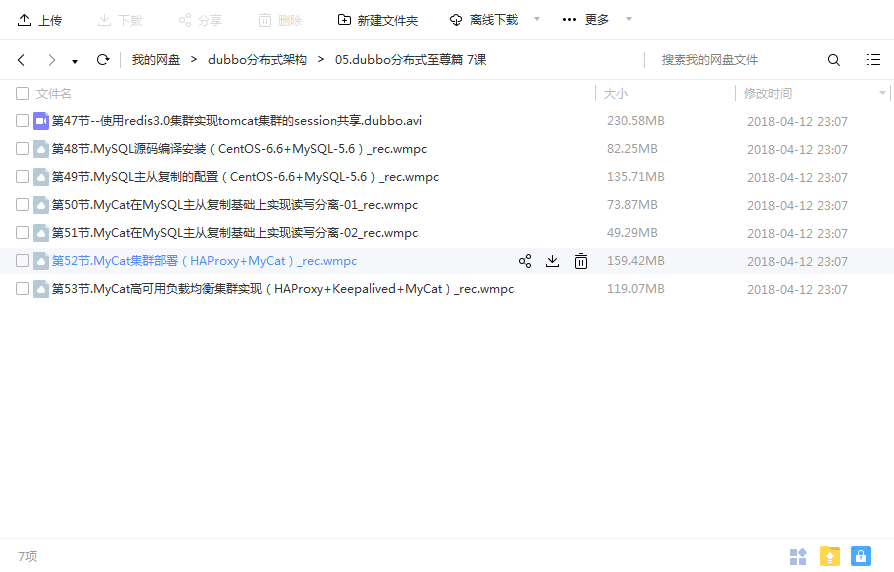Navigate to 我的网盘 breadcrumb
The image size is (894, 572).
click(x=156, y=60)
